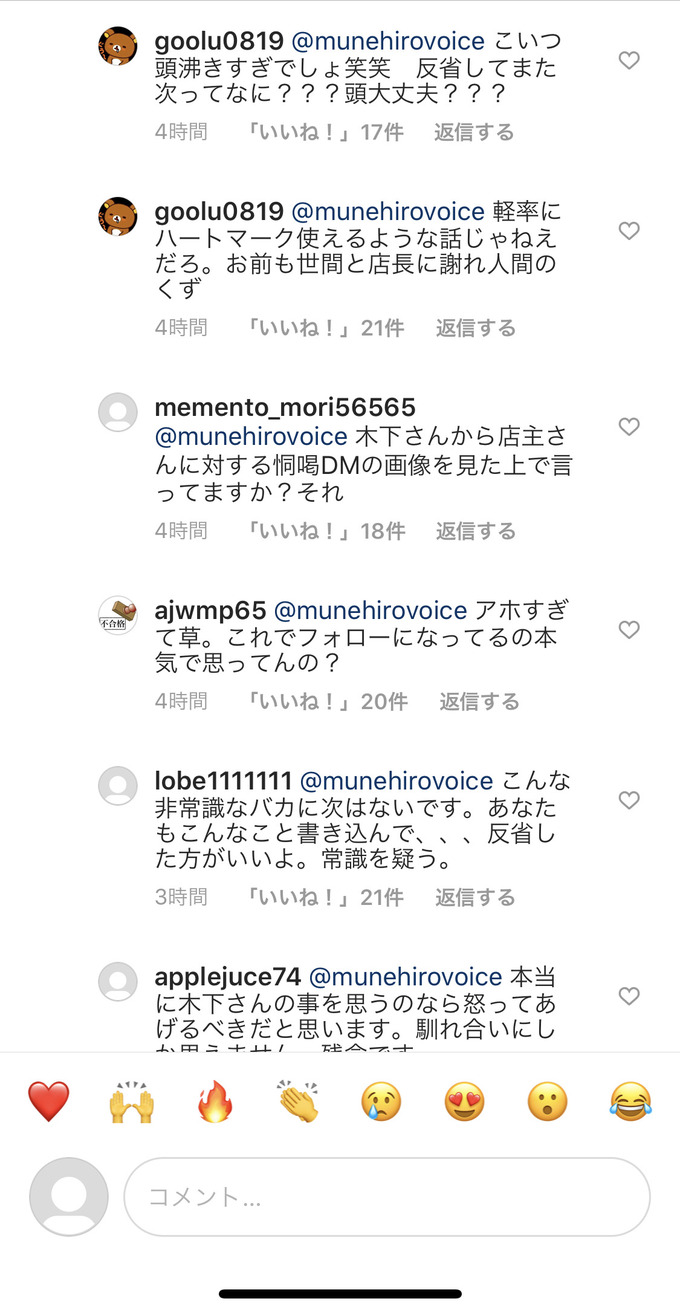Tap the laughing tears emoji reaction

tap(630, 1102)
